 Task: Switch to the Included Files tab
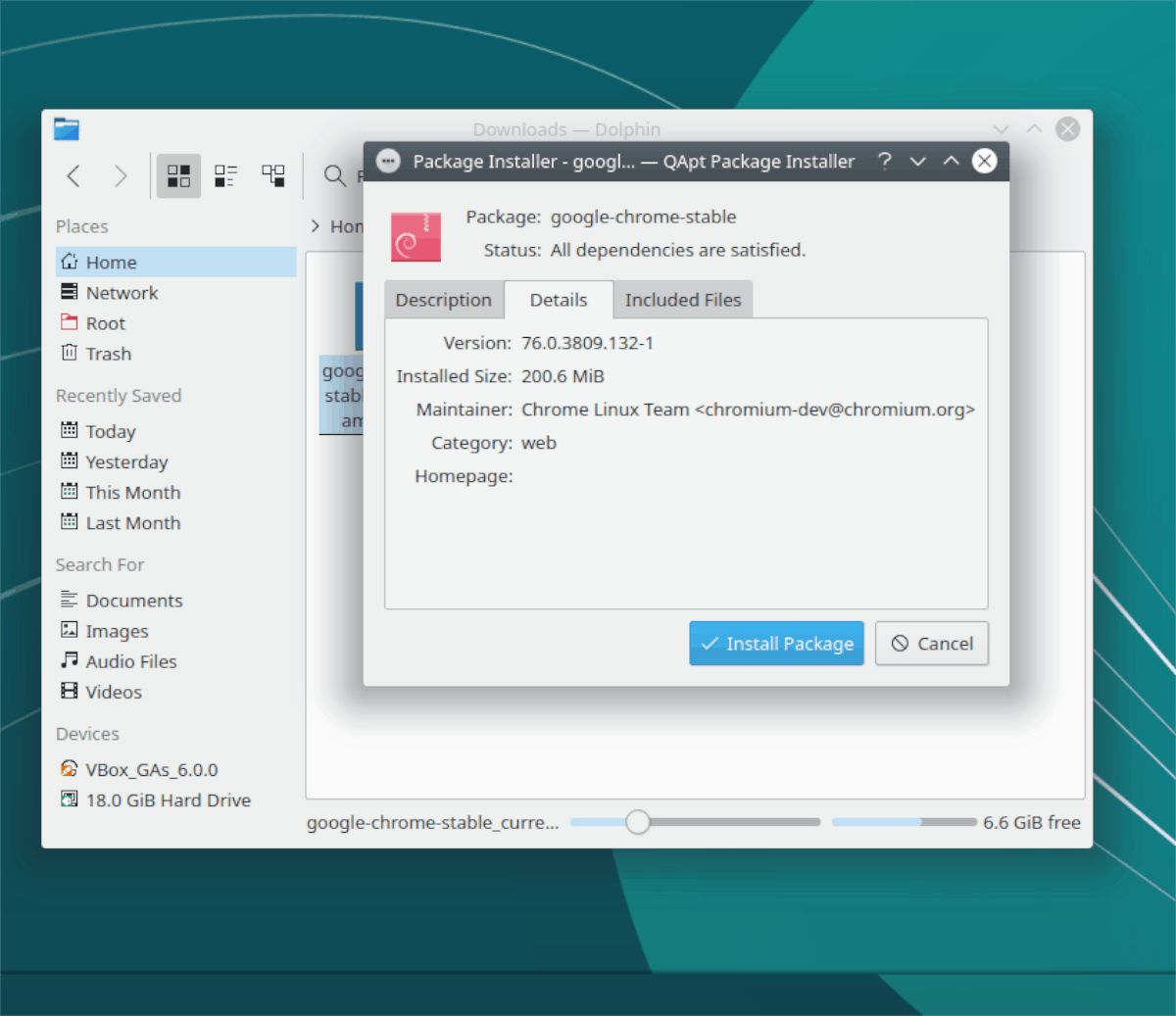pyautogui.click(x=683, y=299)
